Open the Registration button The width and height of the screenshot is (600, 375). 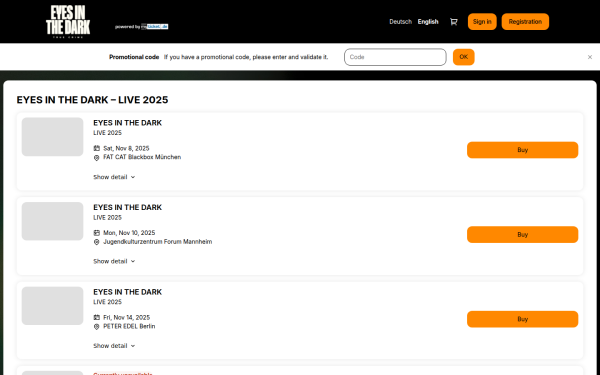(x=525, y=22)
